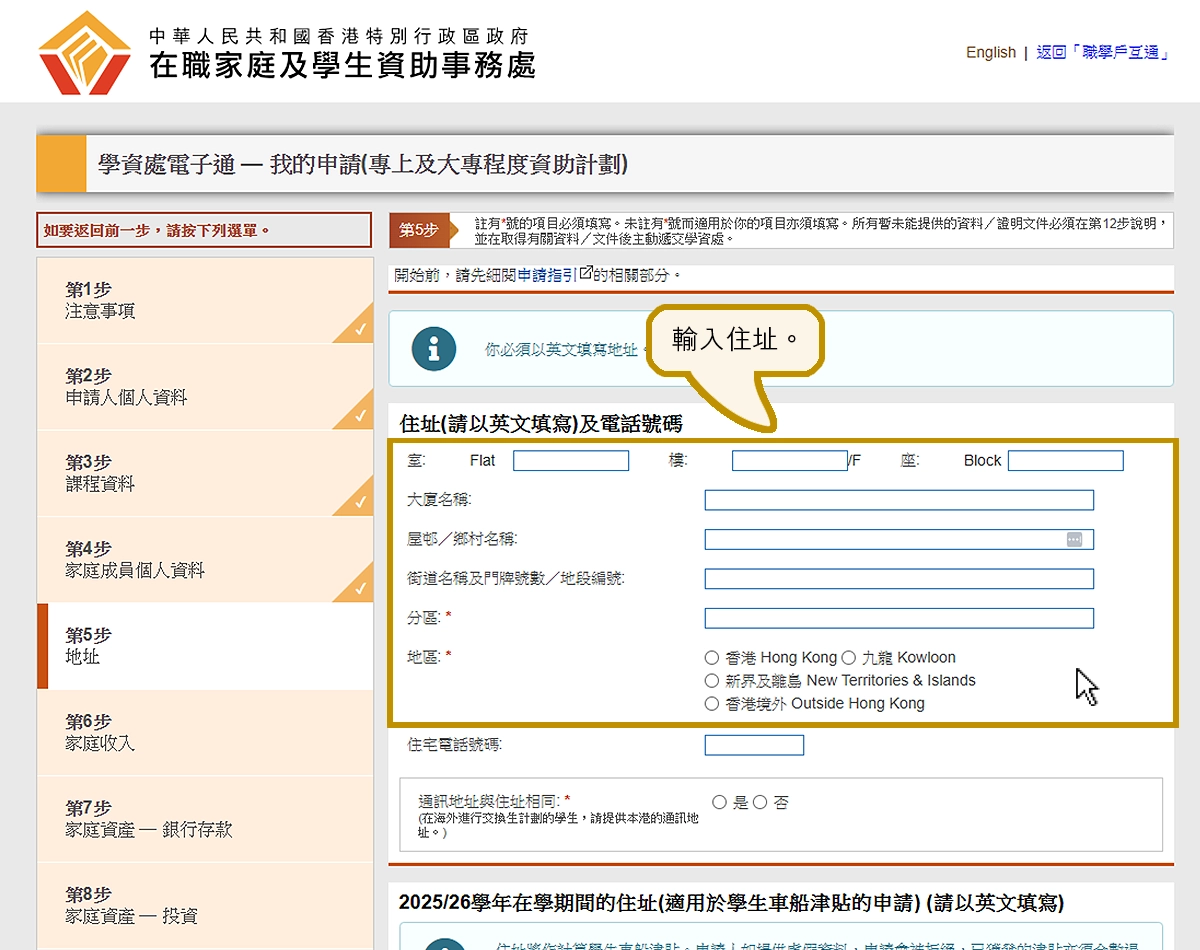The width and height of the screenshot is (1200, 950).
Task: Open 第7步 家庭資產 — 銀行存款
Action: (204, 819)
